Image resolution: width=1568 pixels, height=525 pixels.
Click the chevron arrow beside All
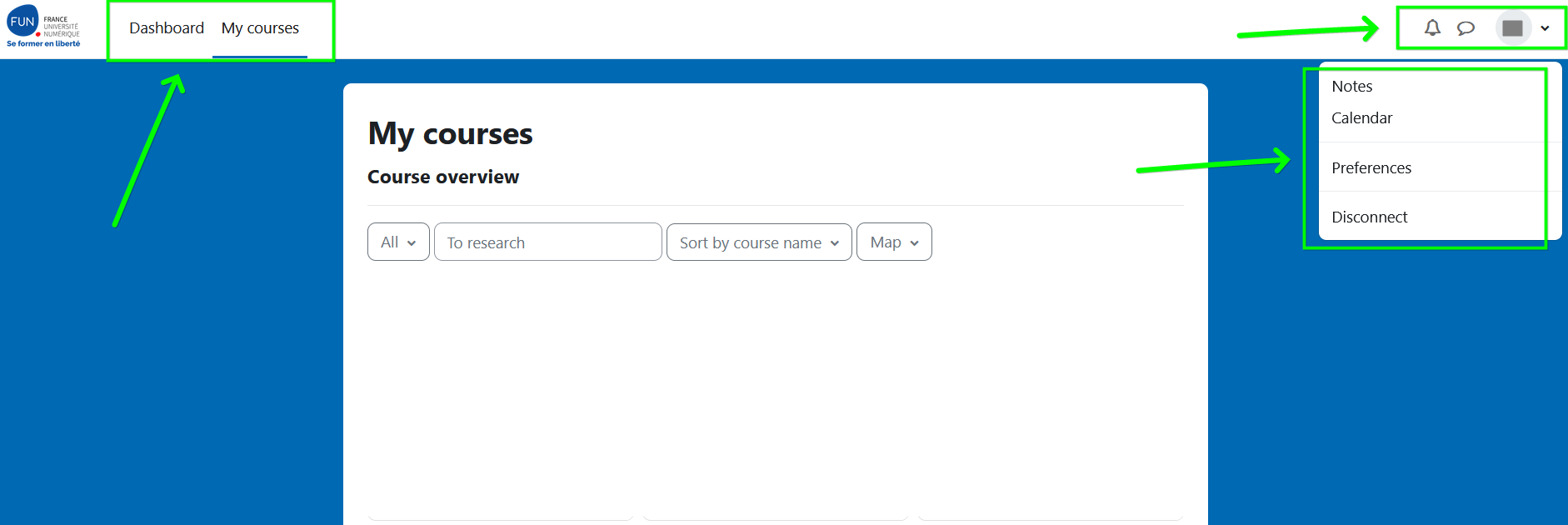pyautogui.click(x=412, y=243)
